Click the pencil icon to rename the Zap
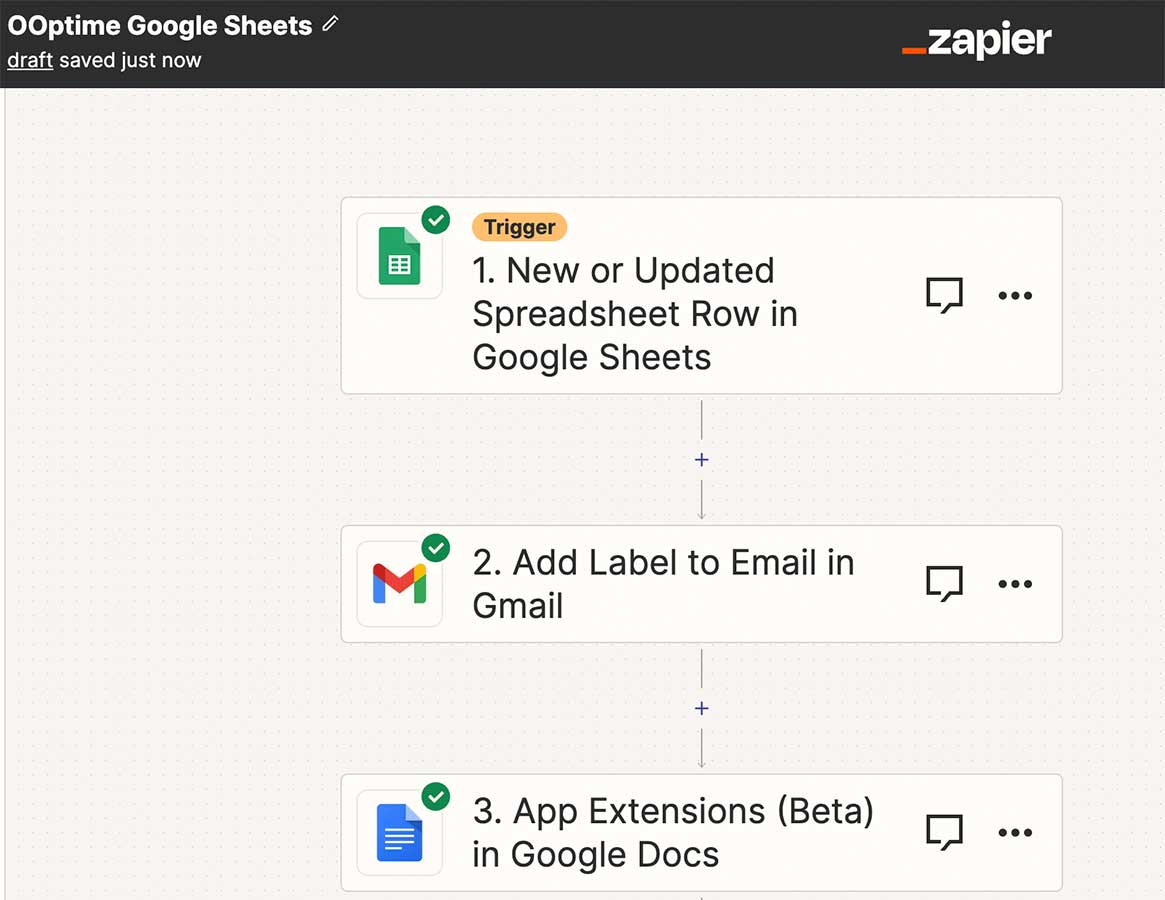Image resolution: width=1165 pixels, height=900 pixels. 331,24
